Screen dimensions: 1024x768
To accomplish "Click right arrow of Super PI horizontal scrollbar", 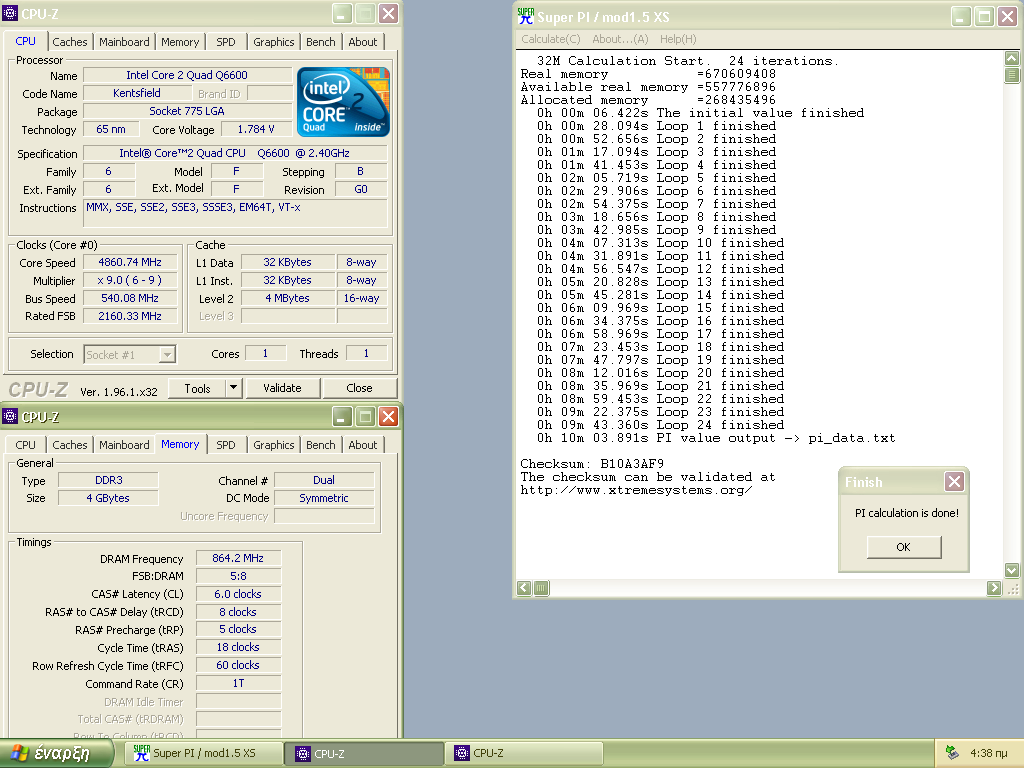I will [x=994, y=588].
